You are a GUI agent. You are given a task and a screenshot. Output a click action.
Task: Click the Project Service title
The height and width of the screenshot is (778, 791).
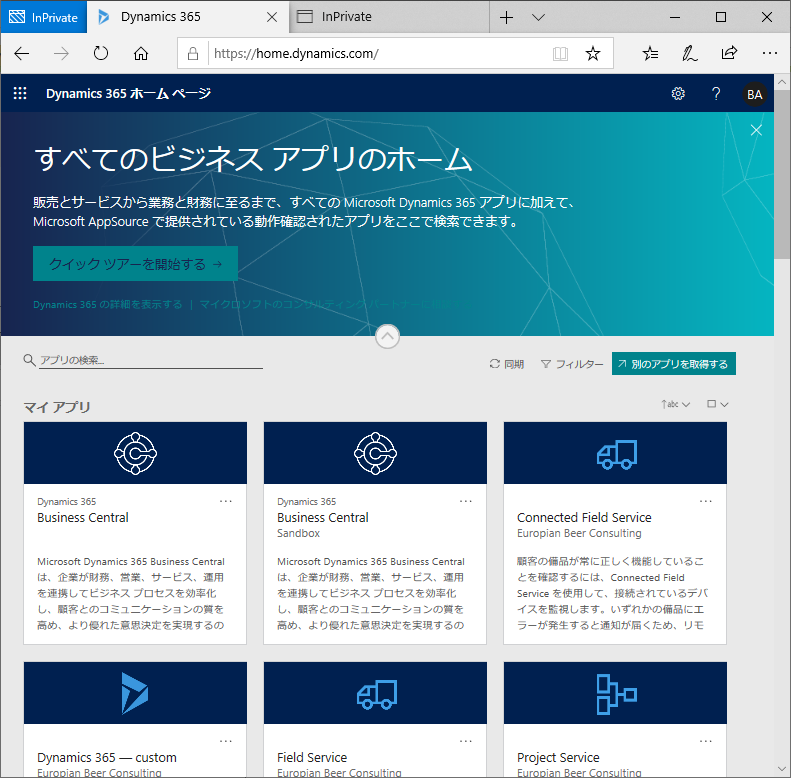pos(558,757)
